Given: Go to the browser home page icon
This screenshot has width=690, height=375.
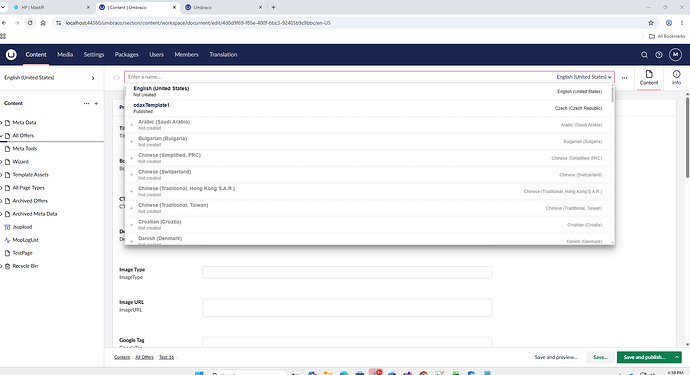Looking at the screenshot, I should [x=43, y=23].
